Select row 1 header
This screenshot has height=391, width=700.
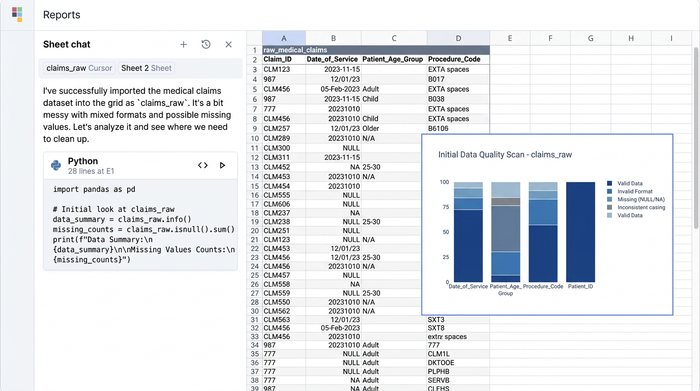point(254,50)
